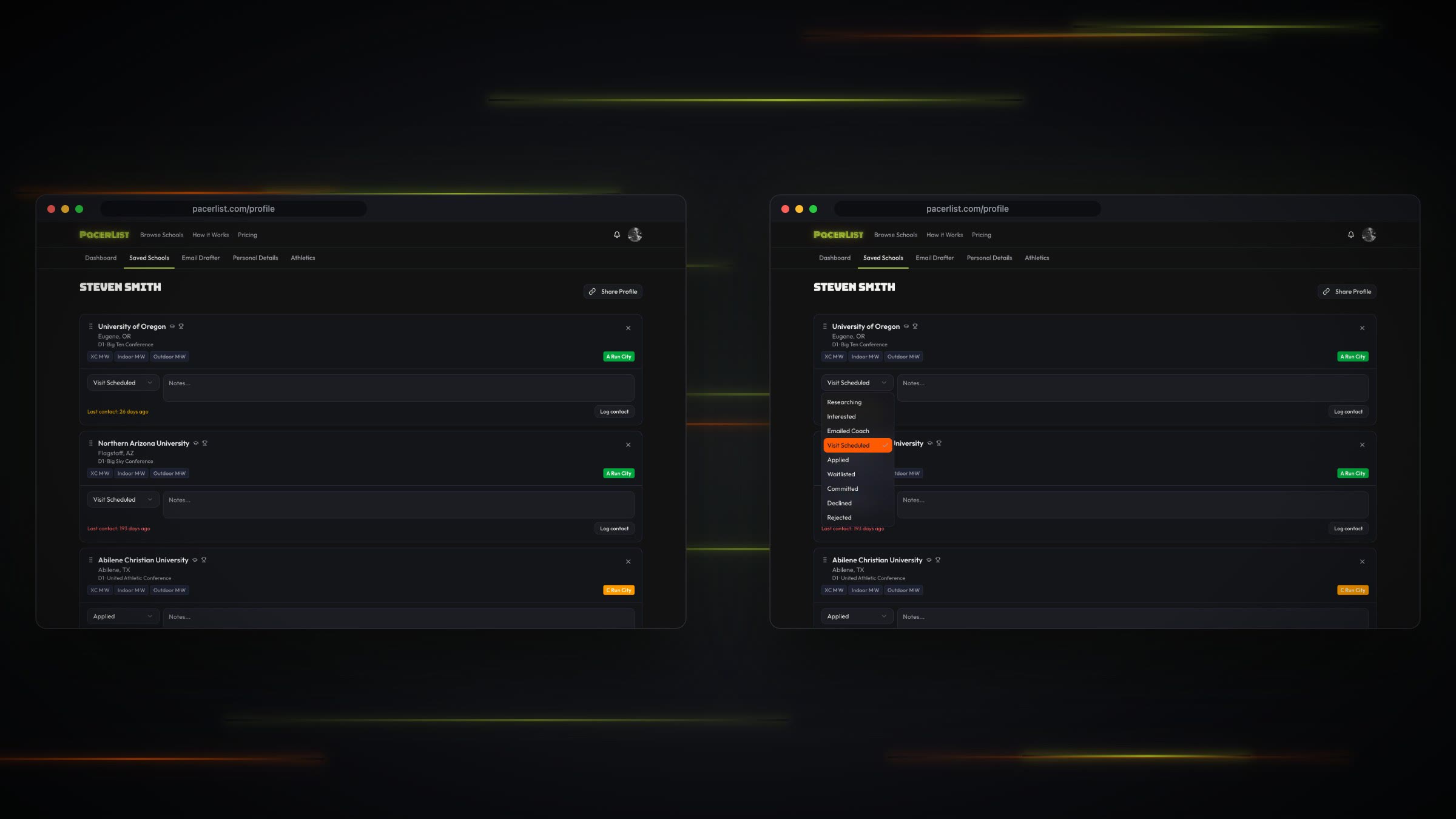
Task: Select highlighted Visit Scheduled option in right window list
Action: (857, 445)
